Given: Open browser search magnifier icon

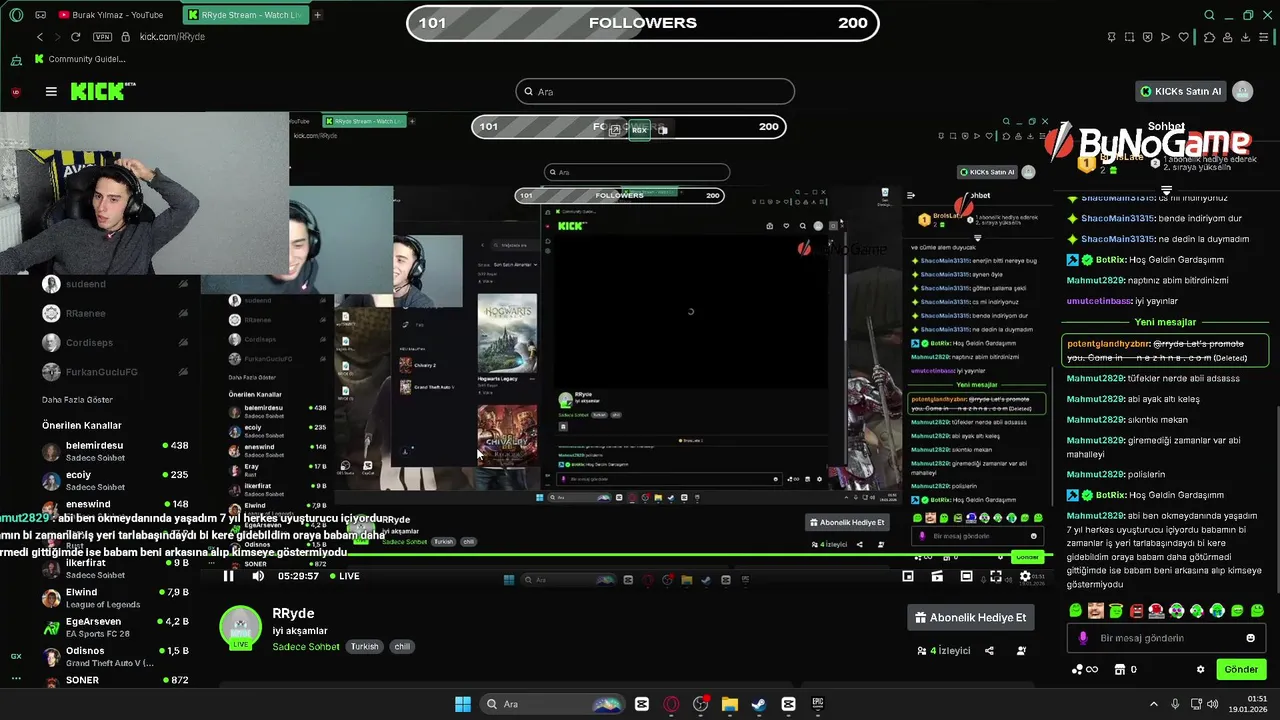Looking at the screenshot, I should coord(1210,15).
